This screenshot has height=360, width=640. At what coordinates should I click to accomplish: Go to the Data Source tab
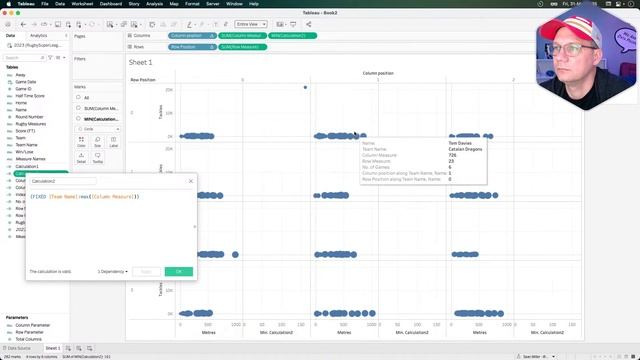pyautogui.click(x=17, y=348)
